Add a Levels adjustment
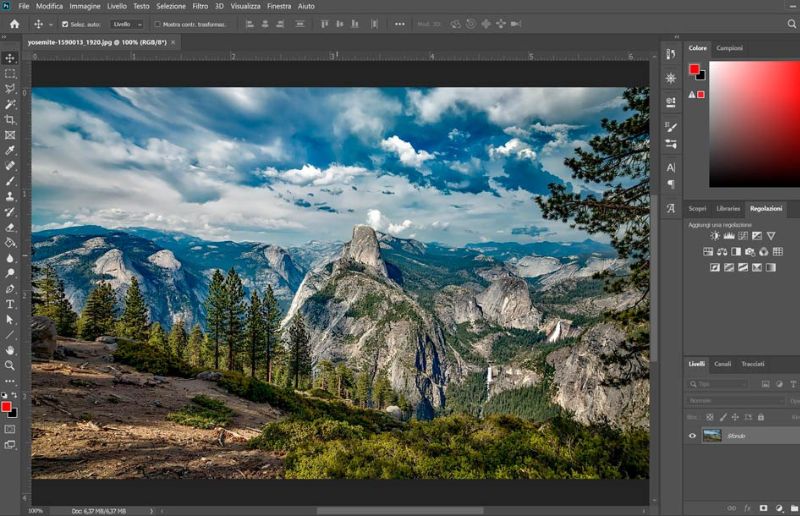The width and height of the screenshot is (800, 516). tap(729, 236)
